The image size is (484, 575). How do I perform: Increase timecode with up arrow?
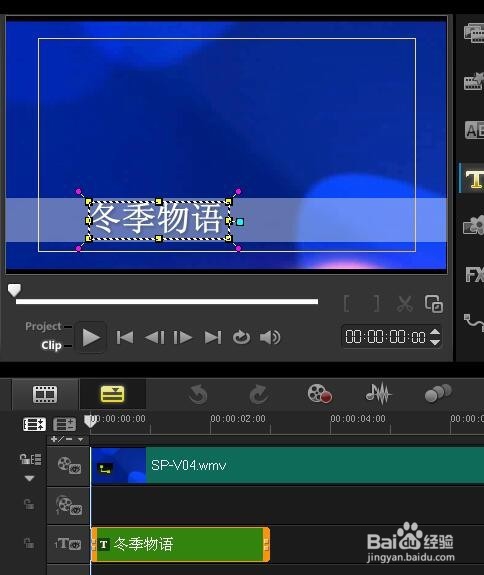(435, 332)
